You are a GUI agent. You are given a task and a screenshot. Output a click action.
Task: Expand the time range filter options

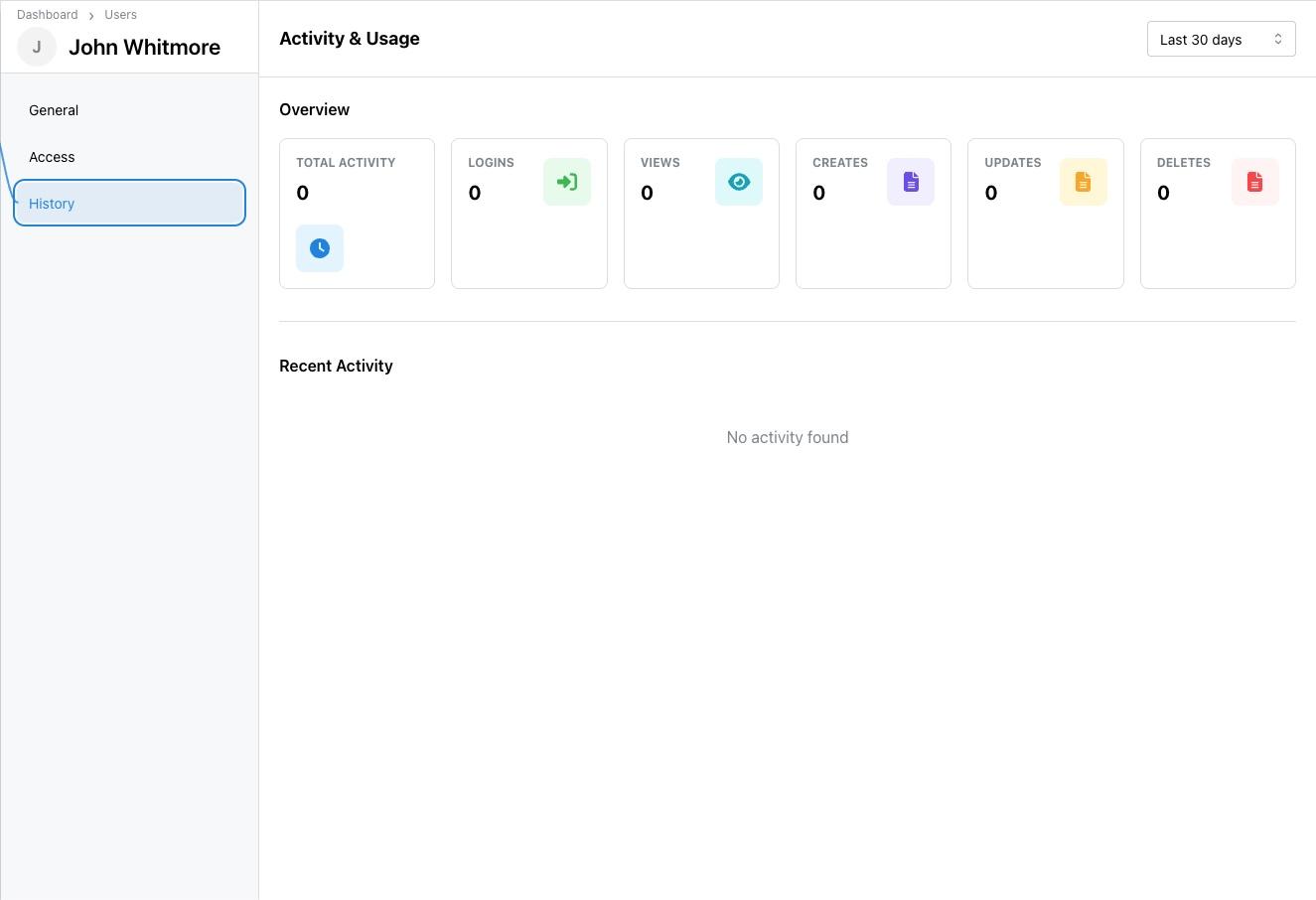pos(1221,39)
